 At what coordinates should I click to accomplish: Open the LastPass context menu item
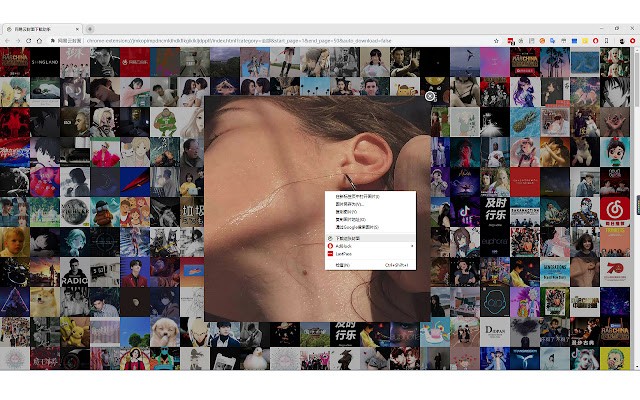(x=345, y=254)
